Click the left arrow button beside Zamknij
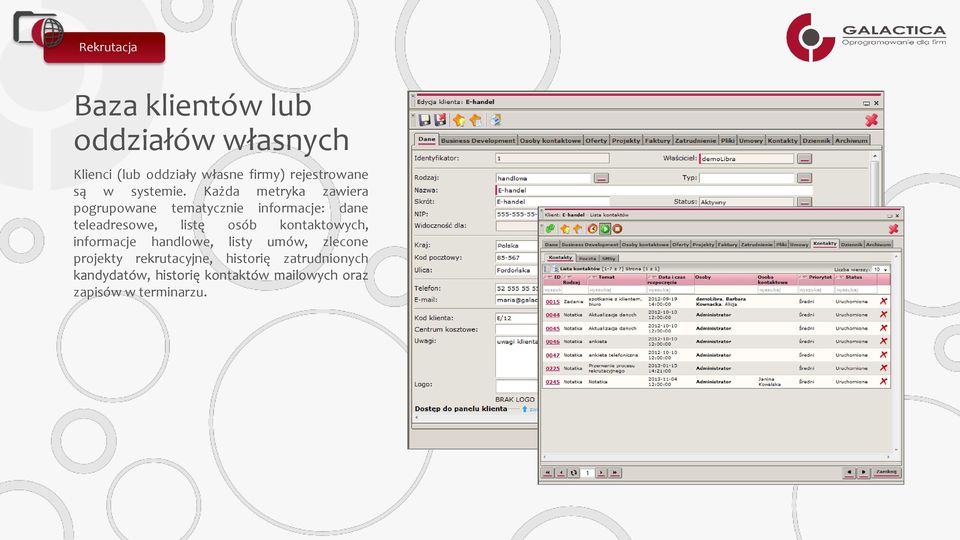 [849, 473]
